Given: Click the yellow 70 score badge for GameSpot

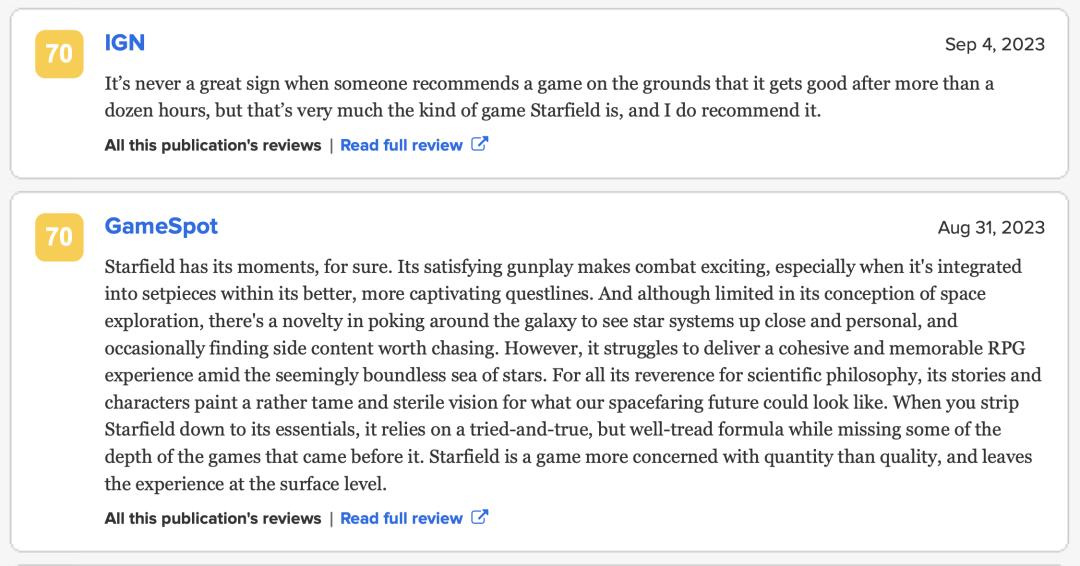Looking at the screenshot, I should click(59, 237).
